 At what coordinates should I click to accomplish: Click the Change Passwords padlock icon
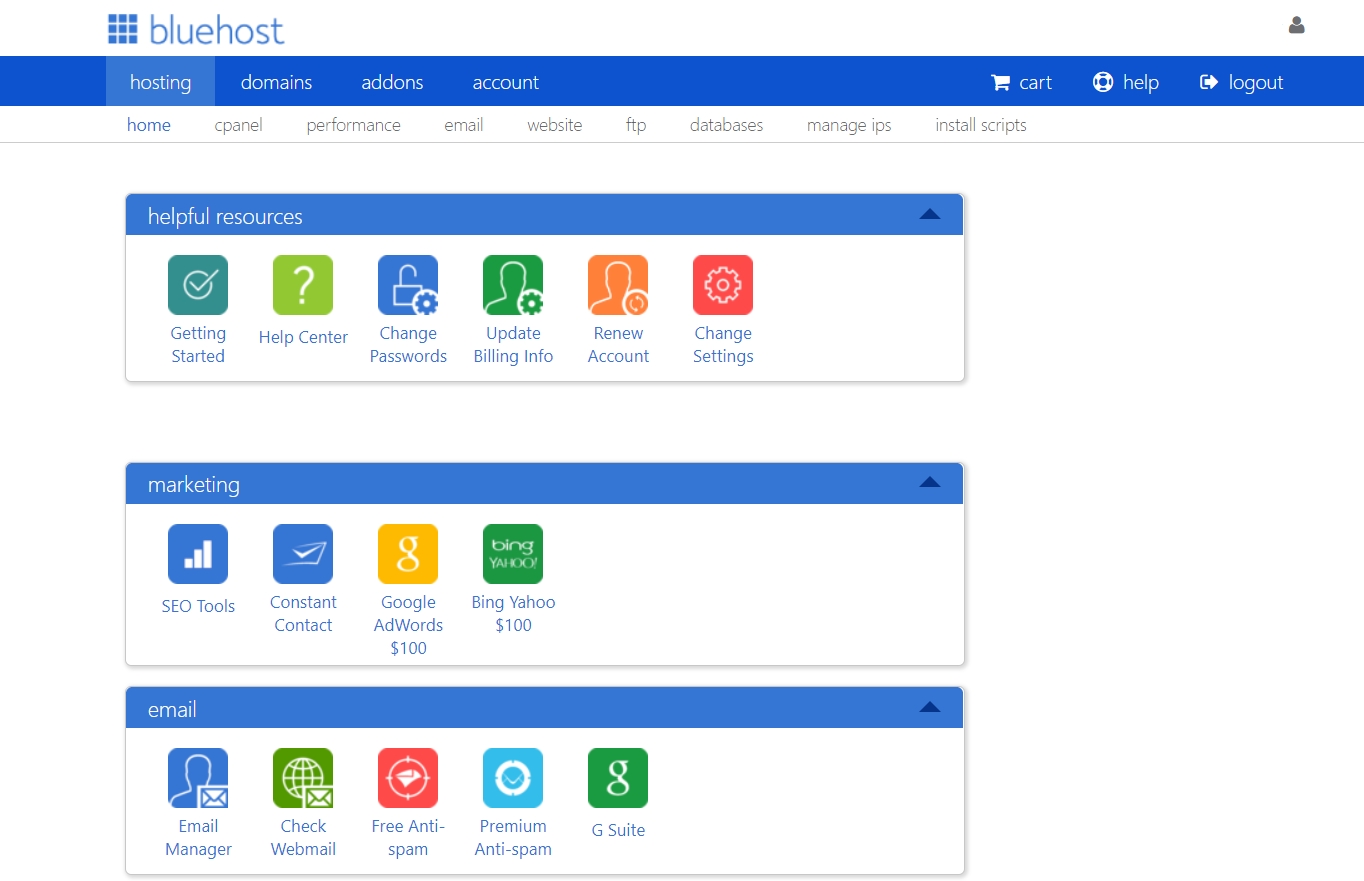tap(408, 285)
